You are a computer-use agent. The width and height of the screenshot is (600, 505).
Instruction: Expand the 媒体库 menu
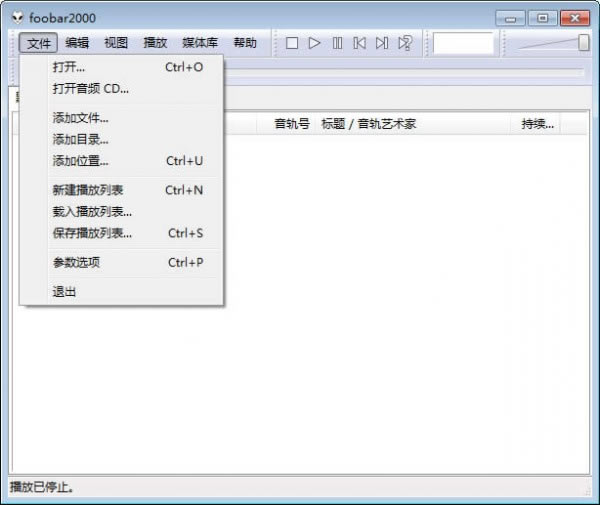tap(200, 43)
